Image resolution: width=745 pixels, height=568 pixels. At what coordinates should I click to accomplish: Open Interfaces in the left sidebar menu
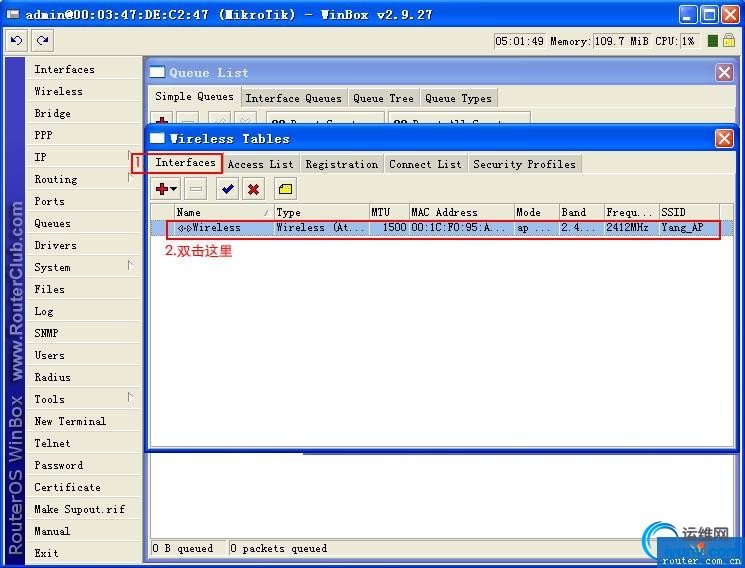tap(83, 69)
